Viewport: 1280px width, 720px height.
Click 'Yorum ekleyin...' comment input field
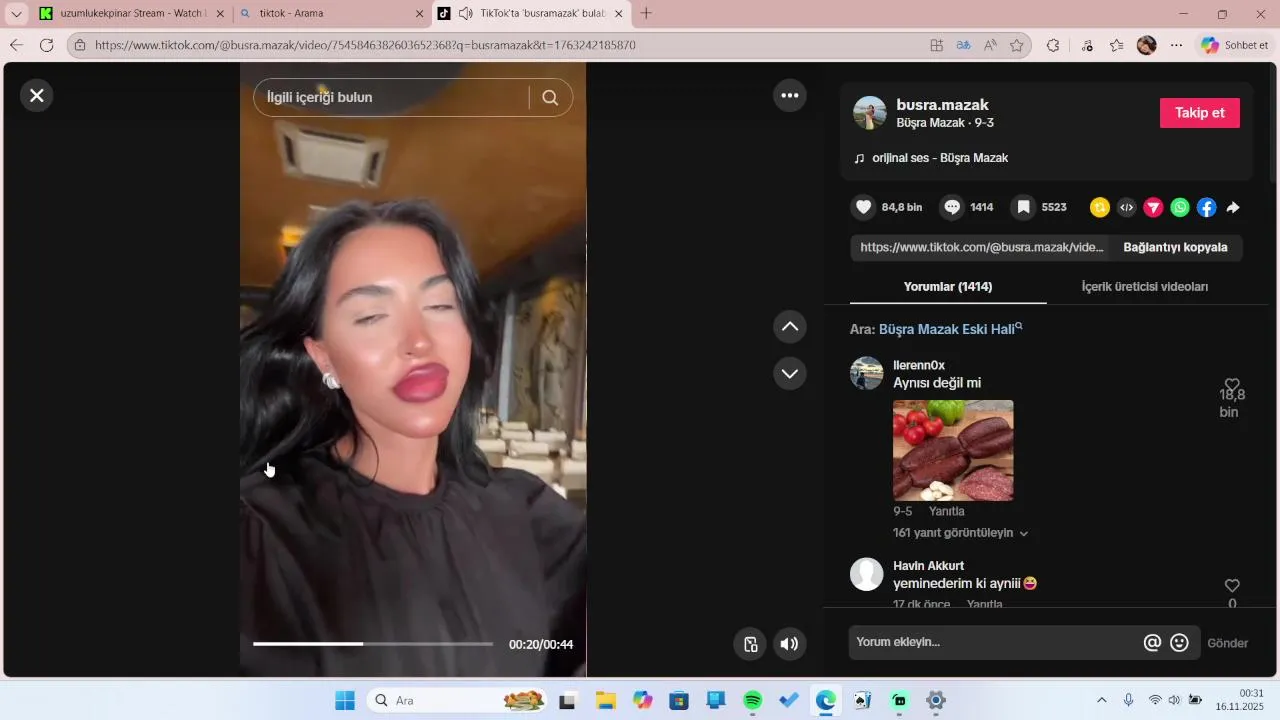995,642
